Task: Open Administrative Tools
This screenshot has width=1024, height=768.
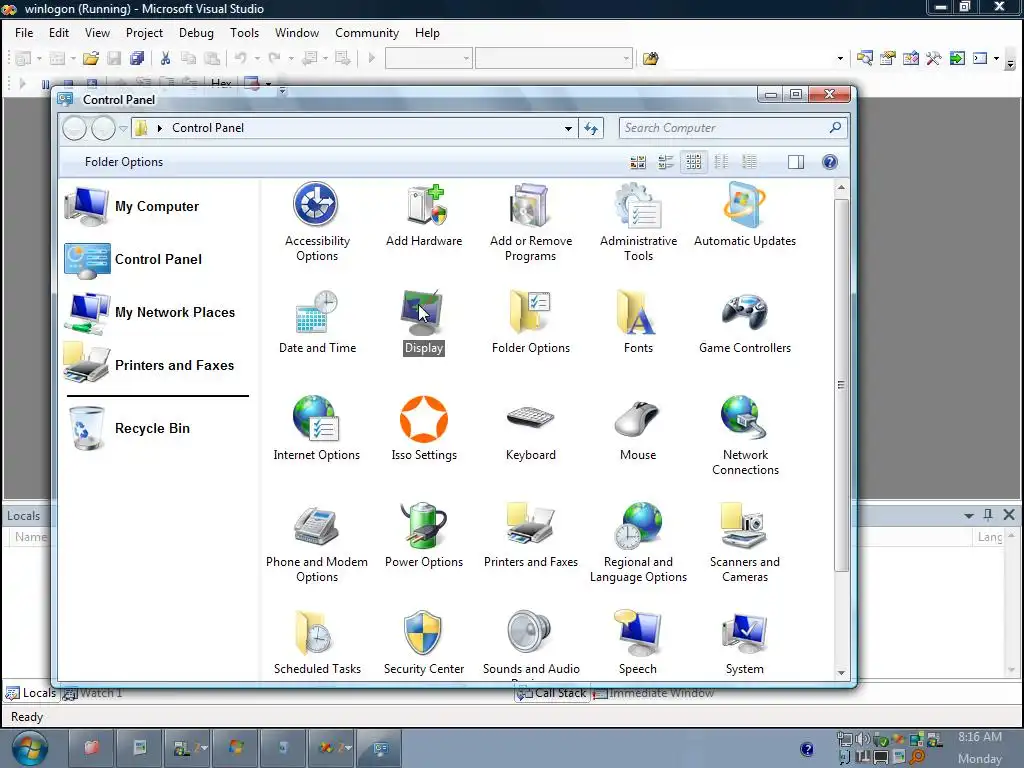Action: click(638, 222)
